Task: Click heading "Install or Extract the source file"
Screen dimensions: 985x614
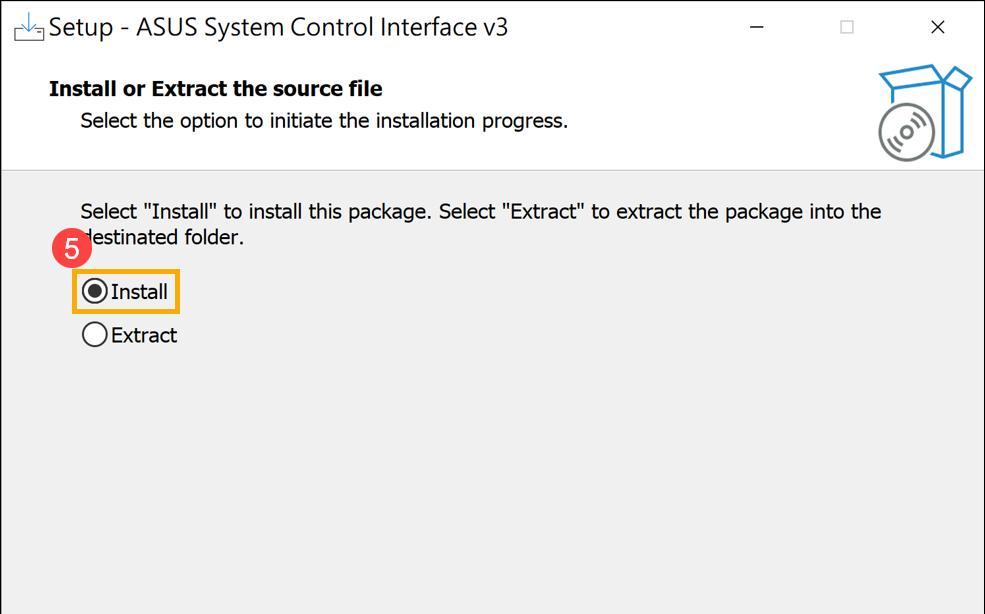Action: [215, 89]
